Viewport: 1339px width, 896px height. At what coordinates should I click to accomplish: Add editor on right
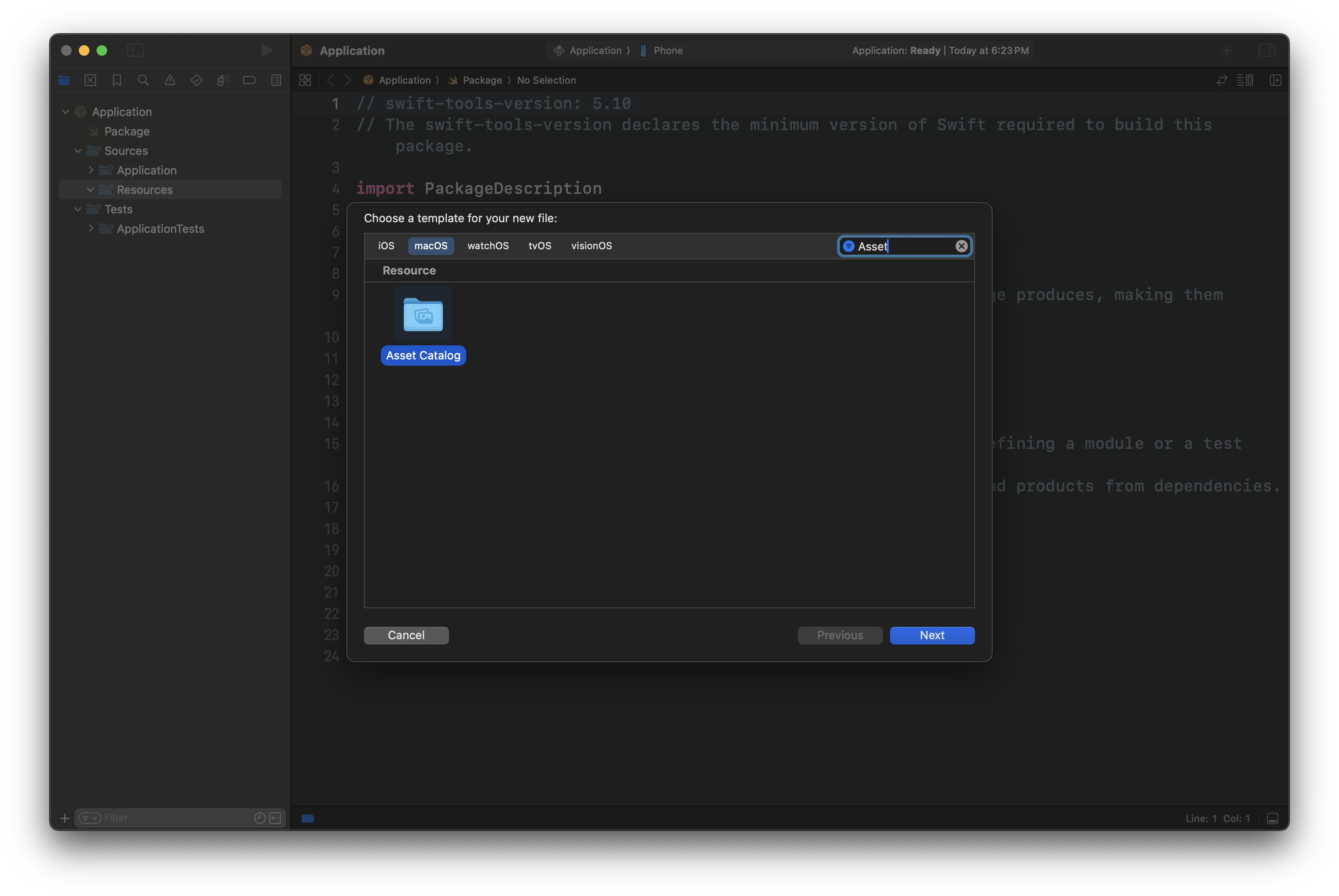(x=1276, y=81)
